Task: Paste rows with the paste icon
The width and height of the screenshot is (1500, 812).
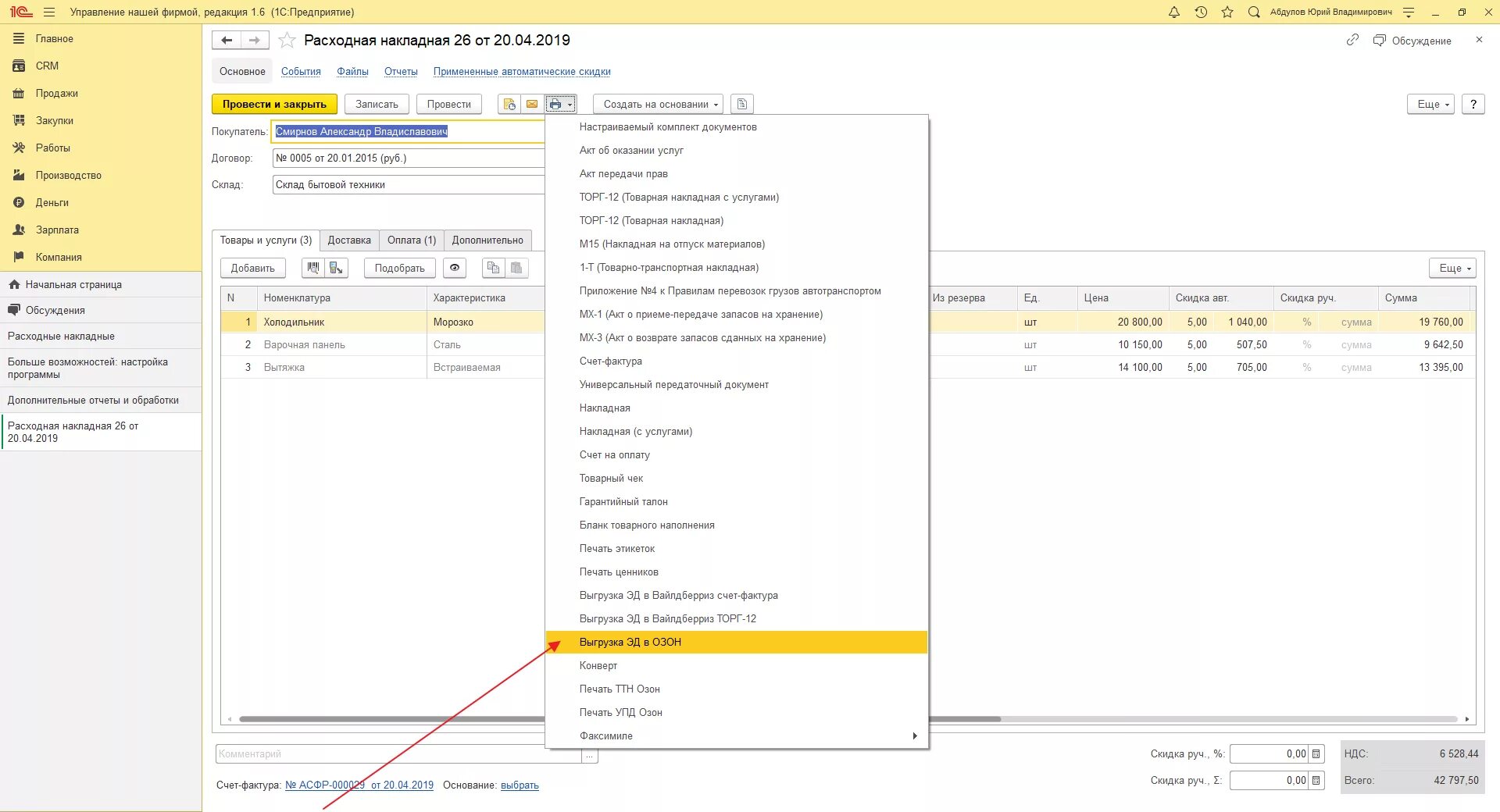Action: click(516, 268)
